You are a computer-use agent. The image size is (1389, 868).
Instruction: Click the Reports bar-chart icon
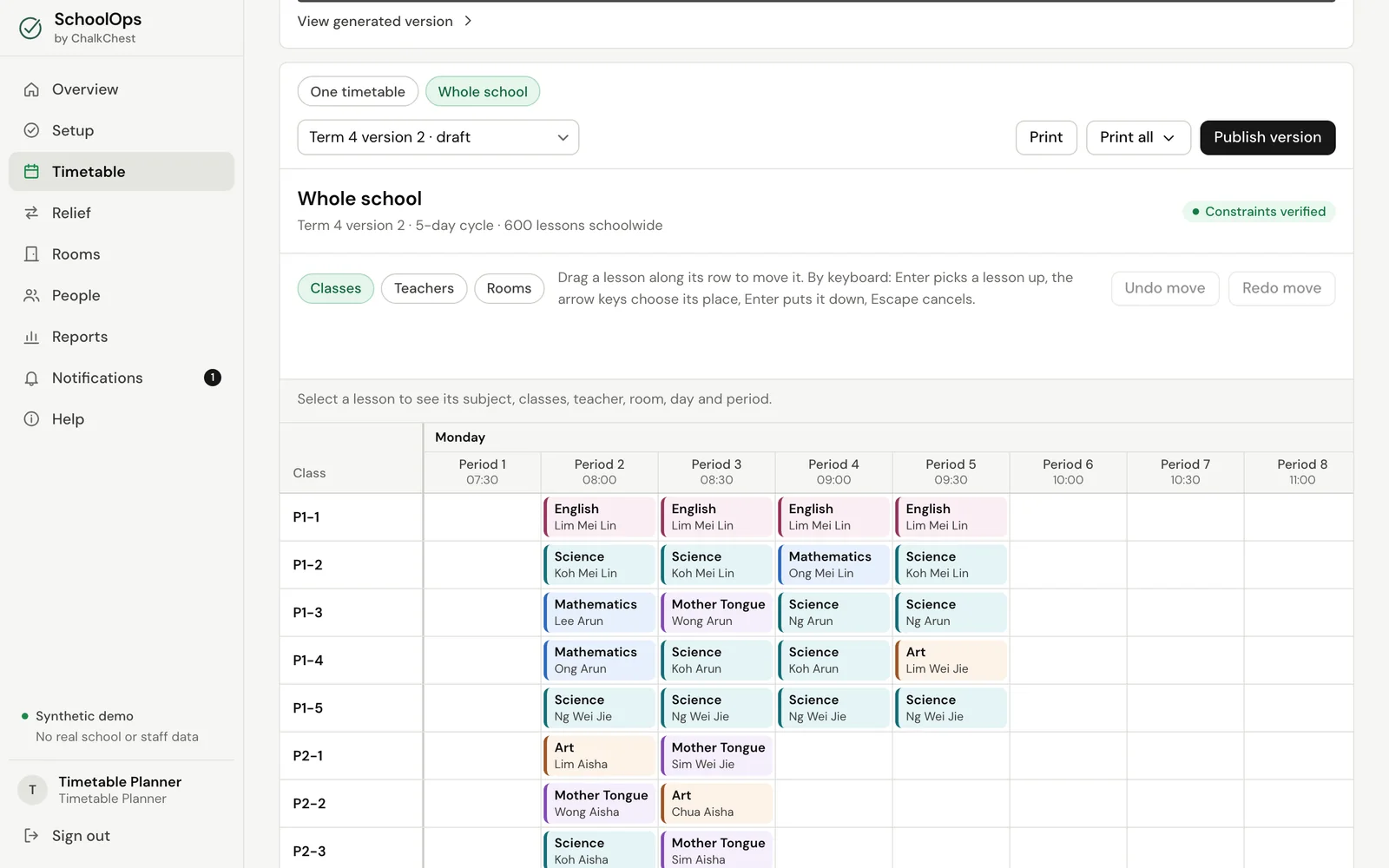pyautogui.click(x=31, y=337)
